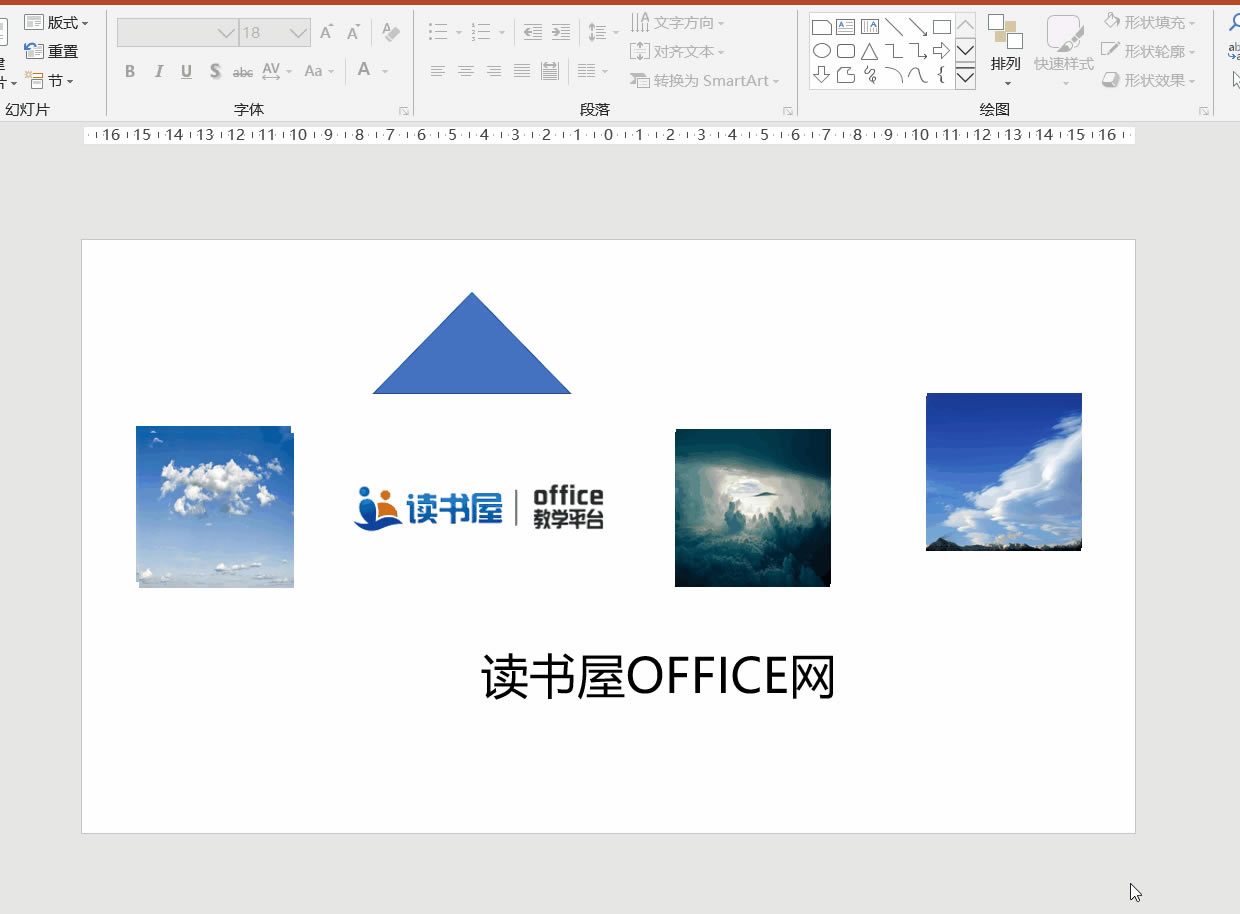Expand the shapes gallery with the bottom chevron
The width and height of the screenshot is (1240, 914).
coord(966,77)
